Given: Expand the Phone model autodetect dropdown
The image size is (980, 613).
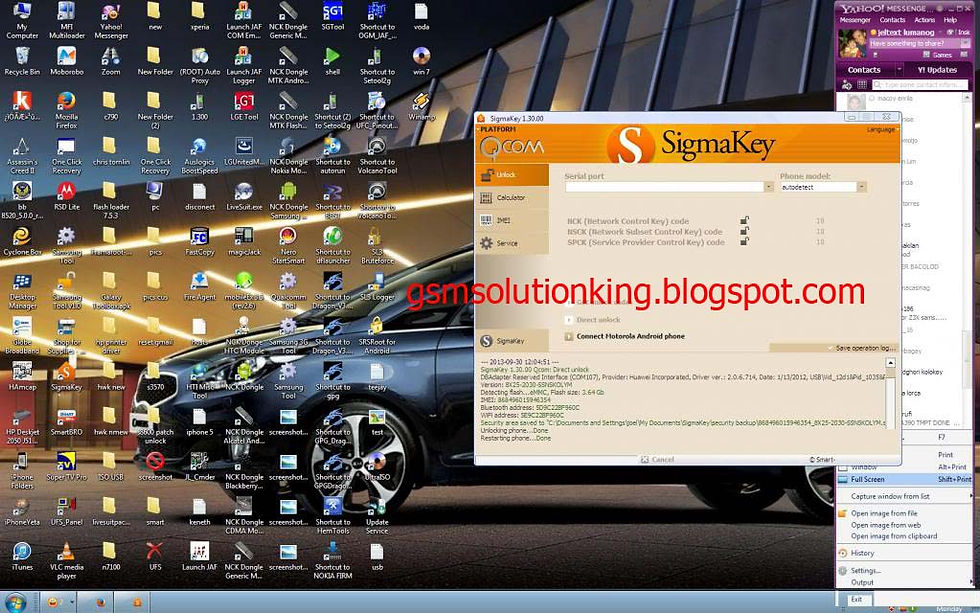Looking at the screenshot, I should 861,187.
